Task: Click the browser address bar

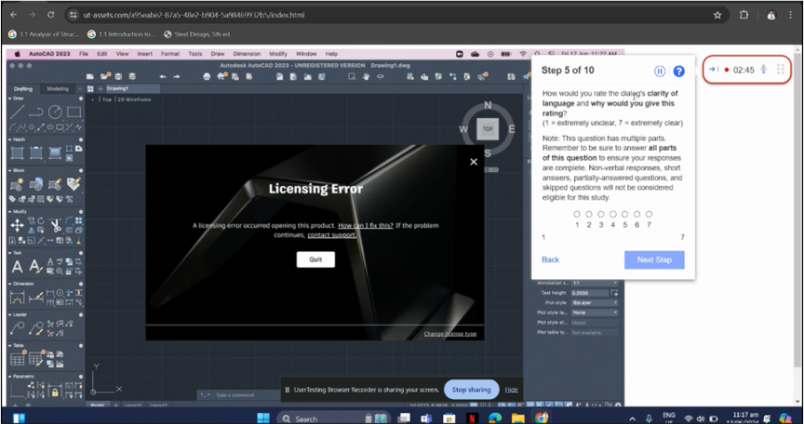Action: pyautogui.click(x=395, y=15)
